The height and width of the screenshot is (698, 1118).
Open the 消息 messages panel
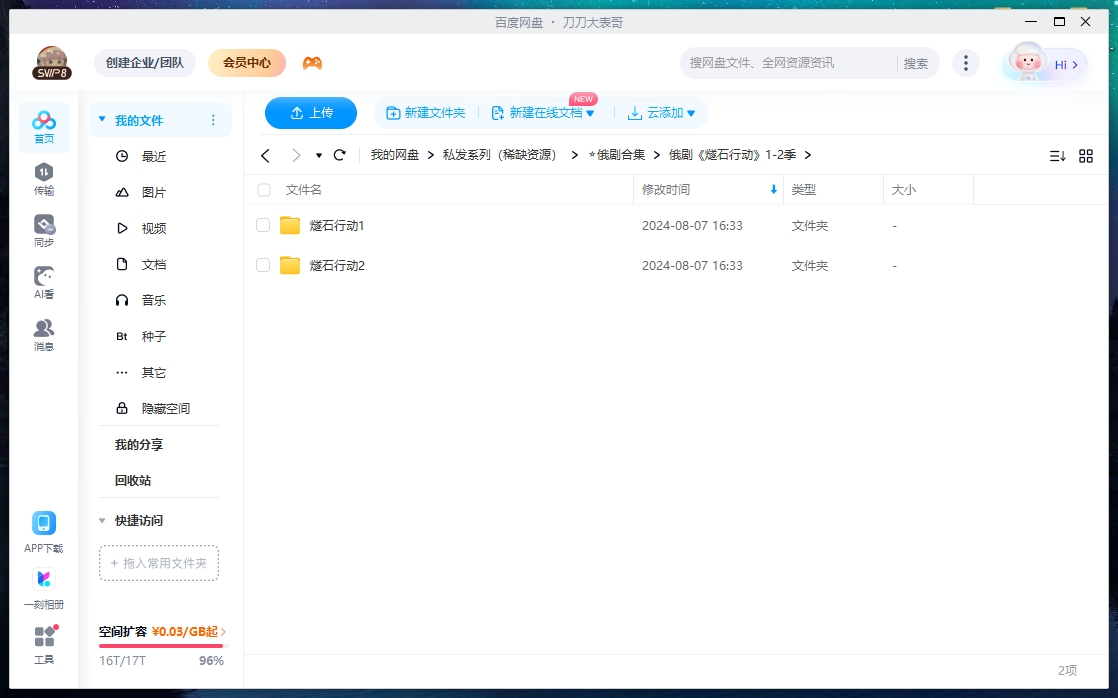tap(43, 334)
